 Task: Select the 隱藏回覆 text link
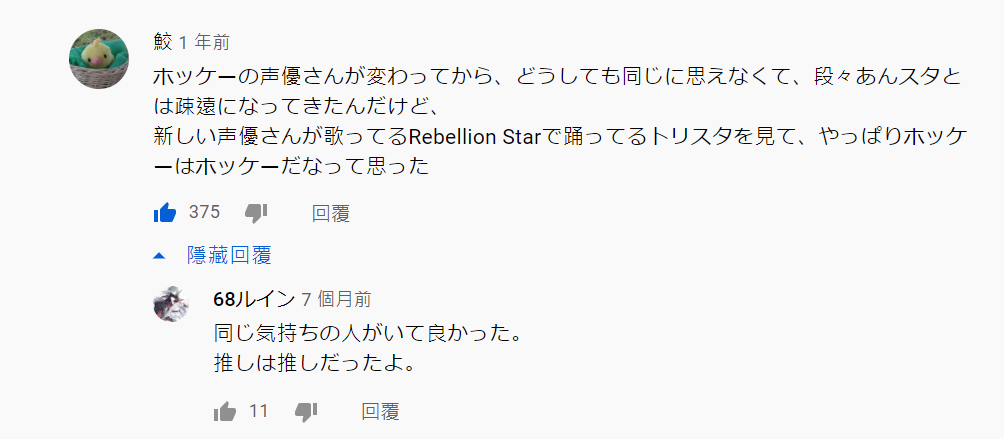pos(229,255)
